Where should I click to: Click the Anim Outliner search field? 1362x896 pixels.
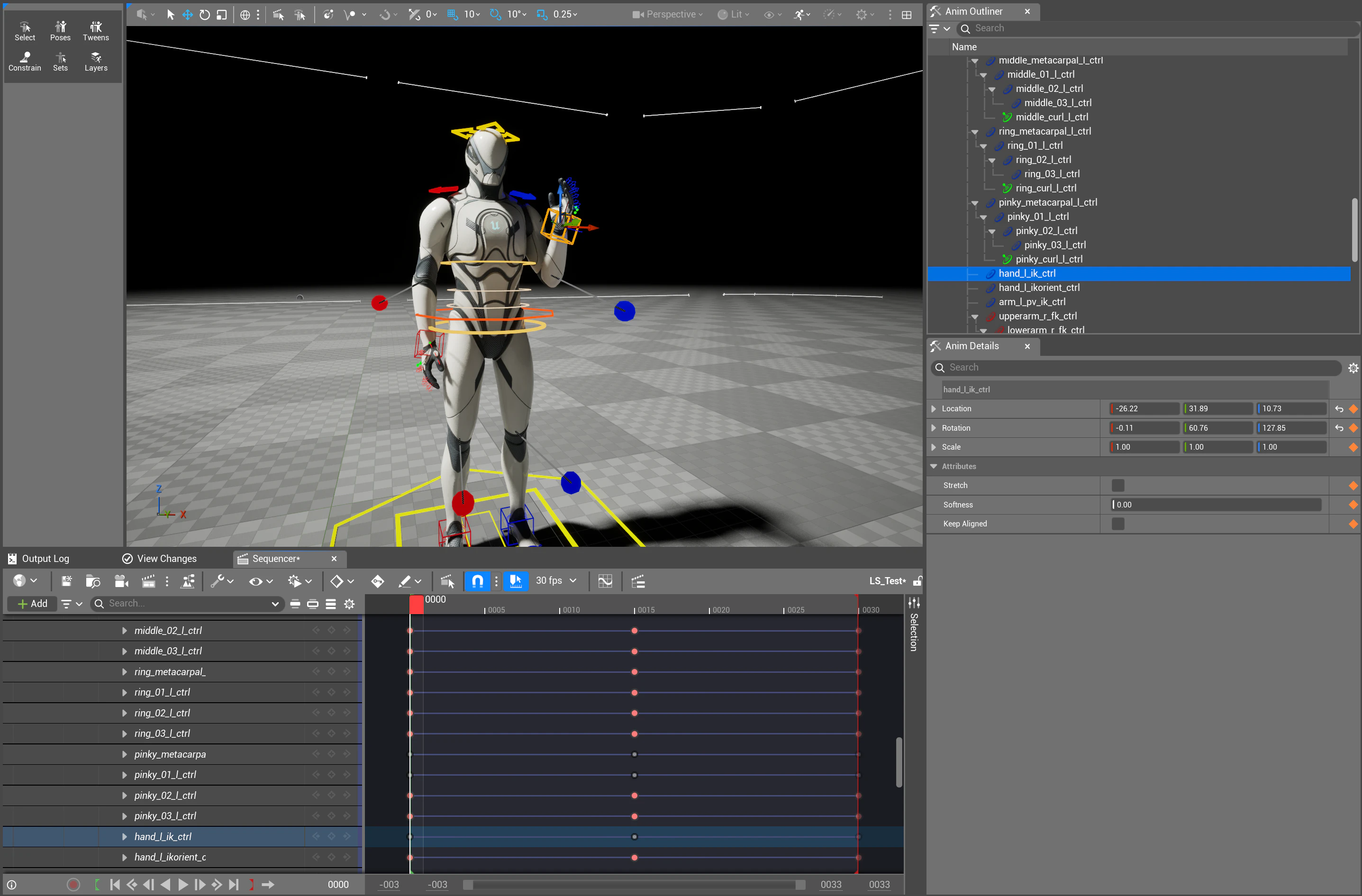click(1158, 28)
